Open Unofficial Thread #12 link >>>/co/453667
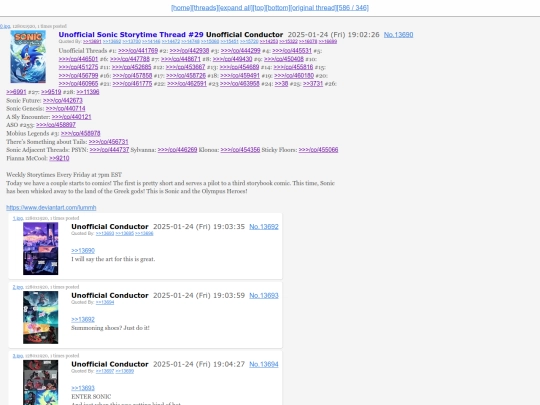The height and width of the screenshot is (405, 540). (185, 67)
